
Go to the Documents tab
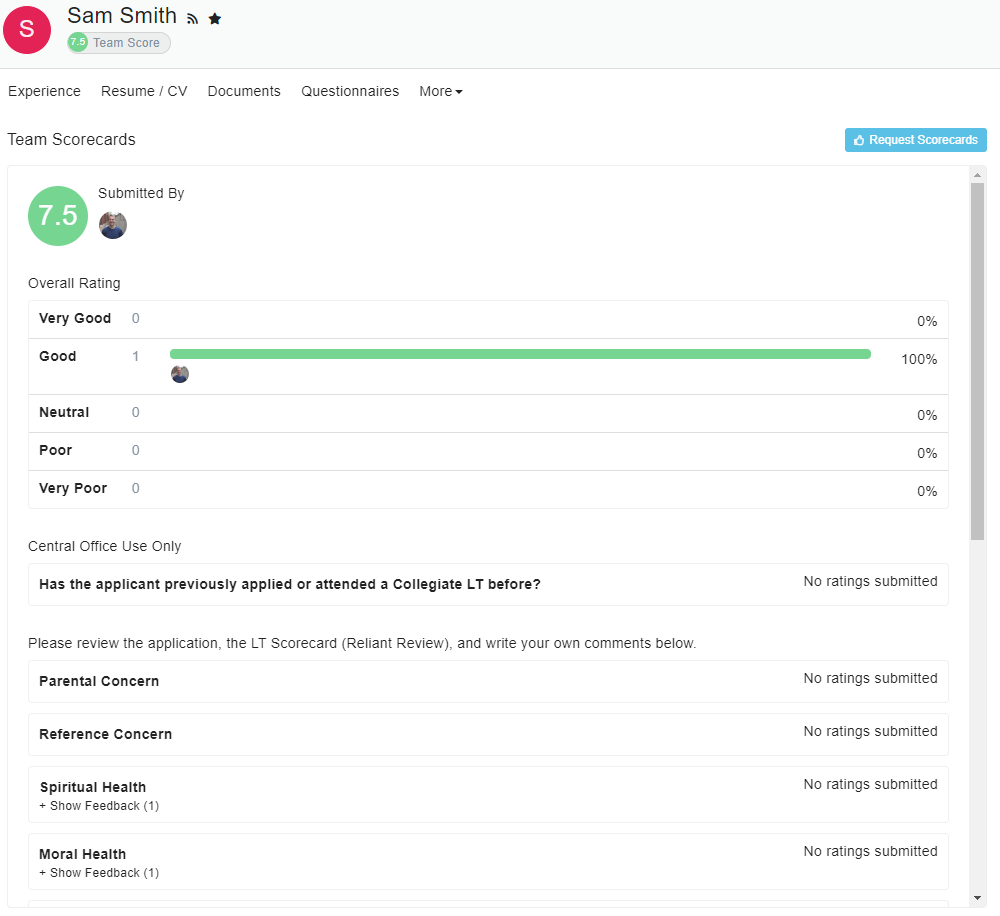point(244,92)
